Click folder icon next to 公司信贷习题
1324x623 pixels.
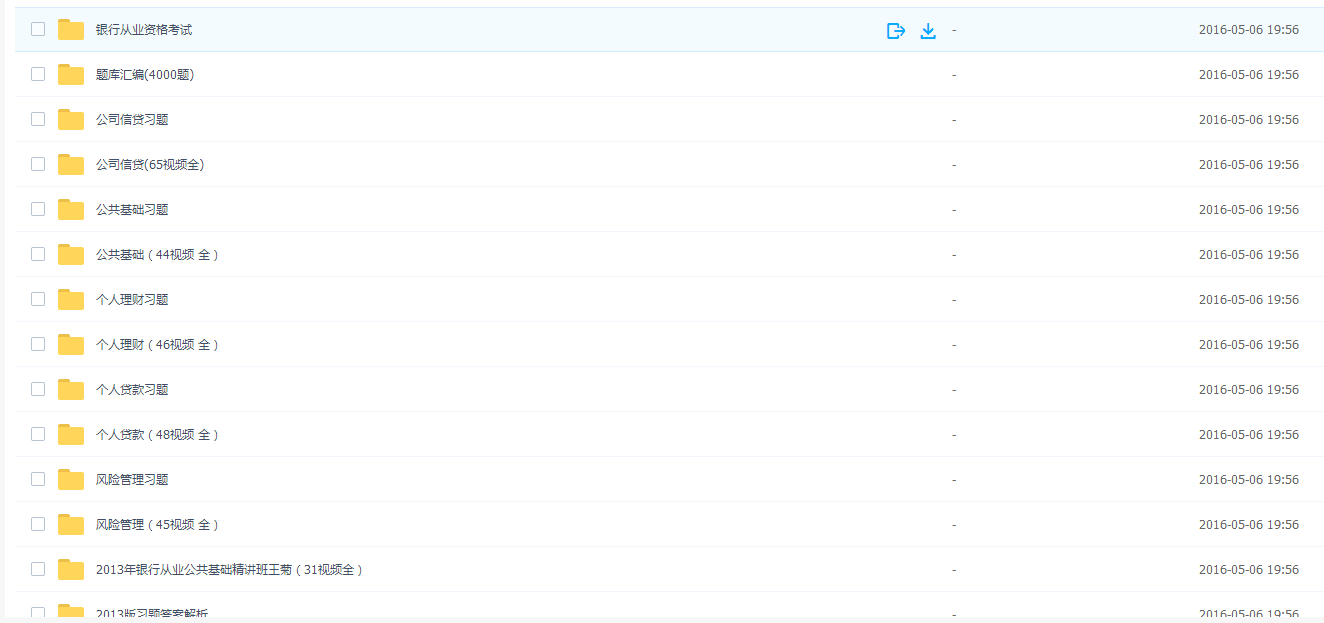(71, 119)
